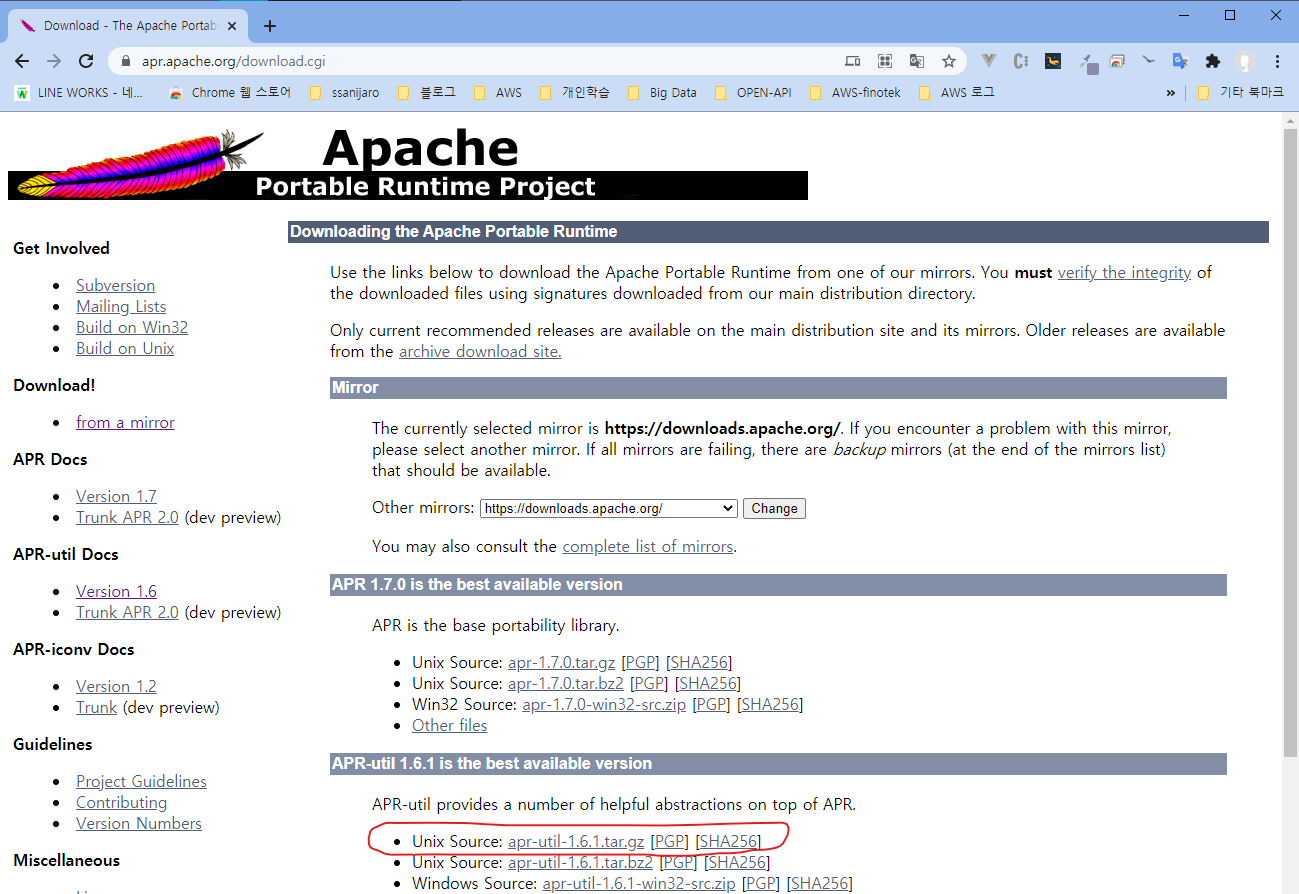The image size is (1299, 894).
Task: Open the whale extension icon
Action: [1053, 61]
